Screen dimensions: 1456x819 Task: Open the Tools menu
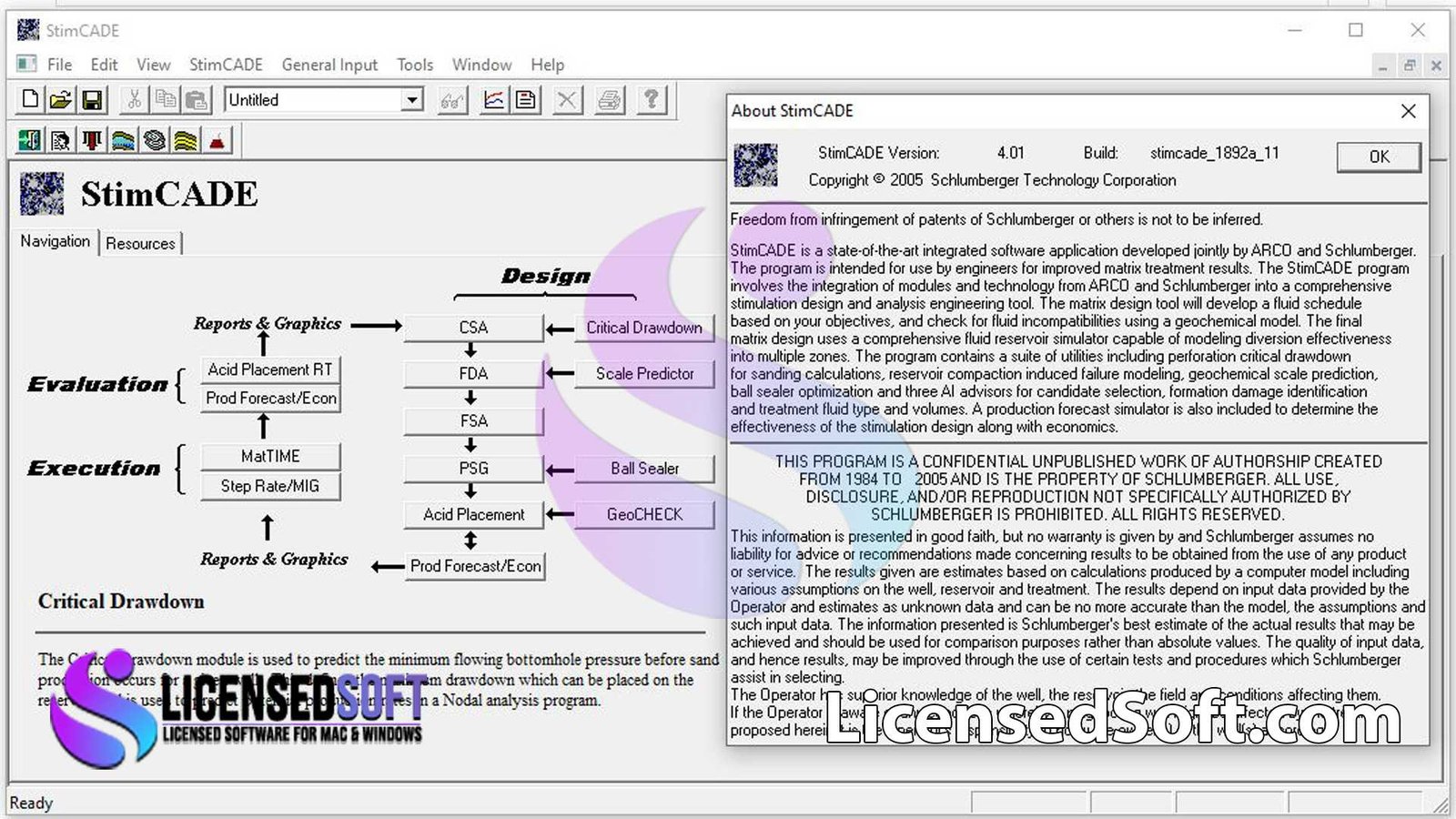coord(414,65)
